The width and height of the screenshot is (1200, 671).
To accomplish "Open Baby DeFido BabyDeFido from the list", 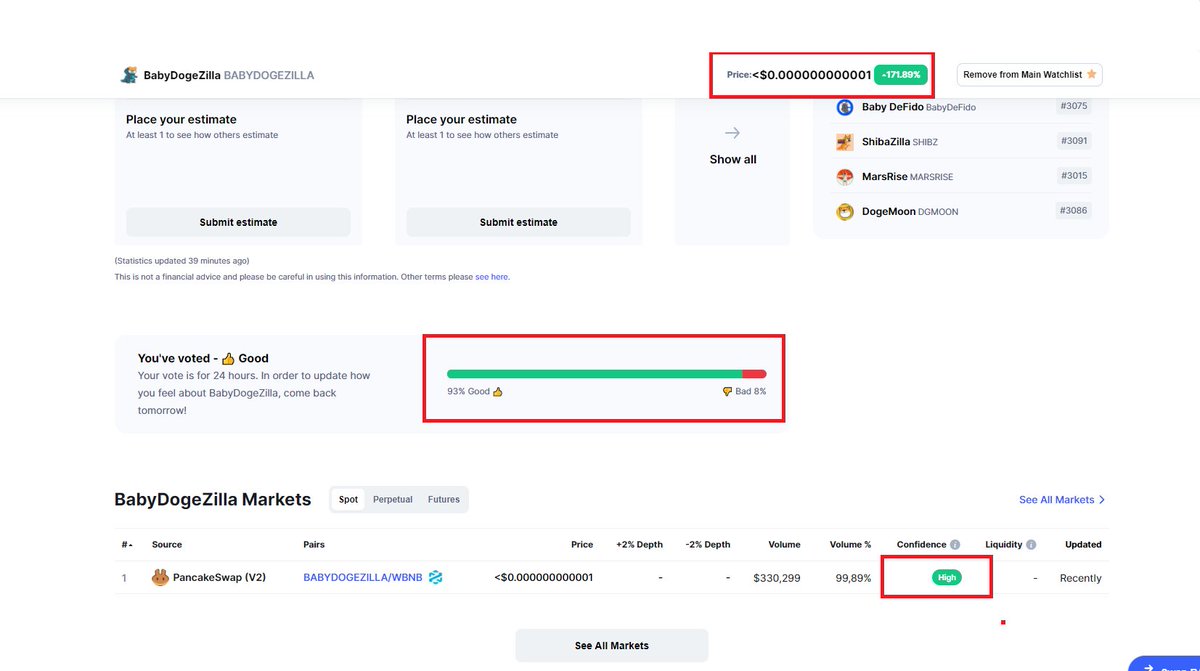I will (x=919, y=107).
